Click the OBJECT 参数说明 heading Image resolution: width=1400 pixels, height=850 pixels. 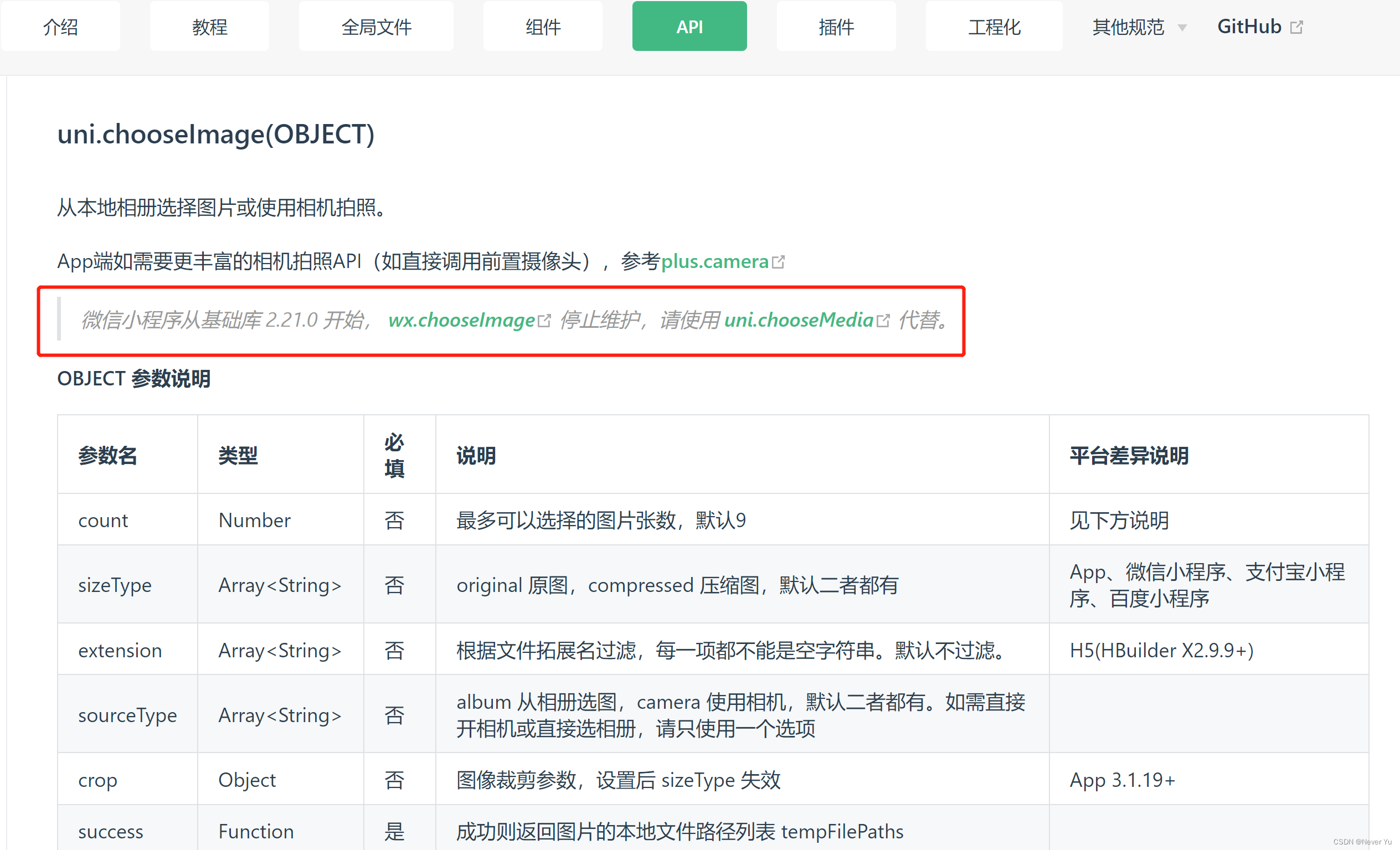pyautogui.click(x=134, y=378)
